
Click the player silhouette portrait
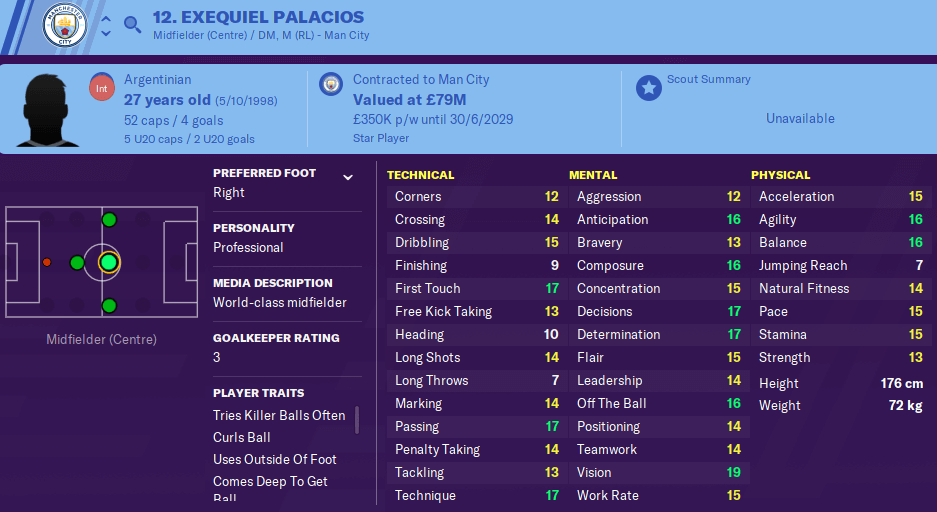pyautogui.click(x=47, y=110)
